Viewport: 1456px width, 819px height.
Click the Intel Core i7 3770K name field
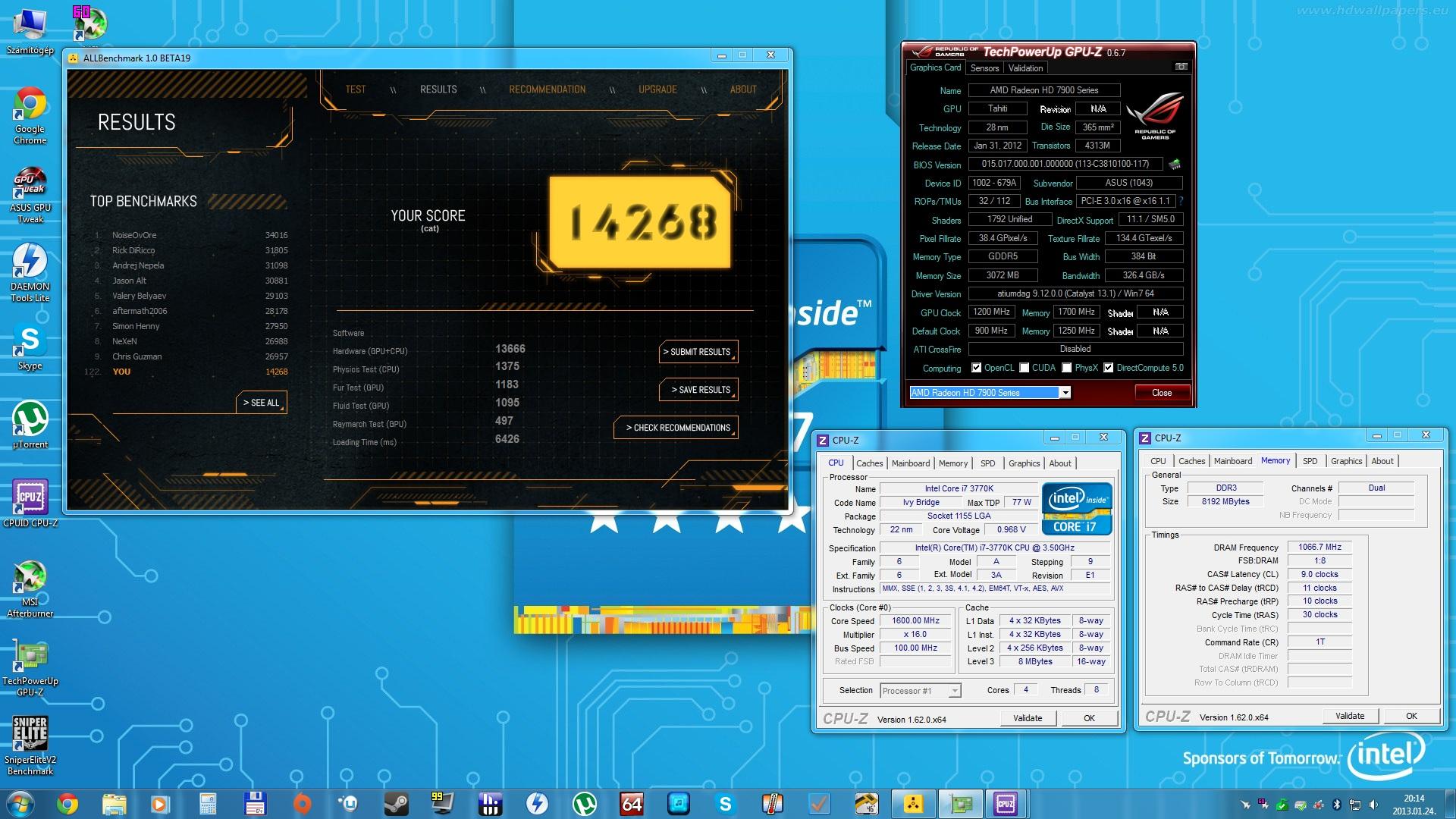959,488
